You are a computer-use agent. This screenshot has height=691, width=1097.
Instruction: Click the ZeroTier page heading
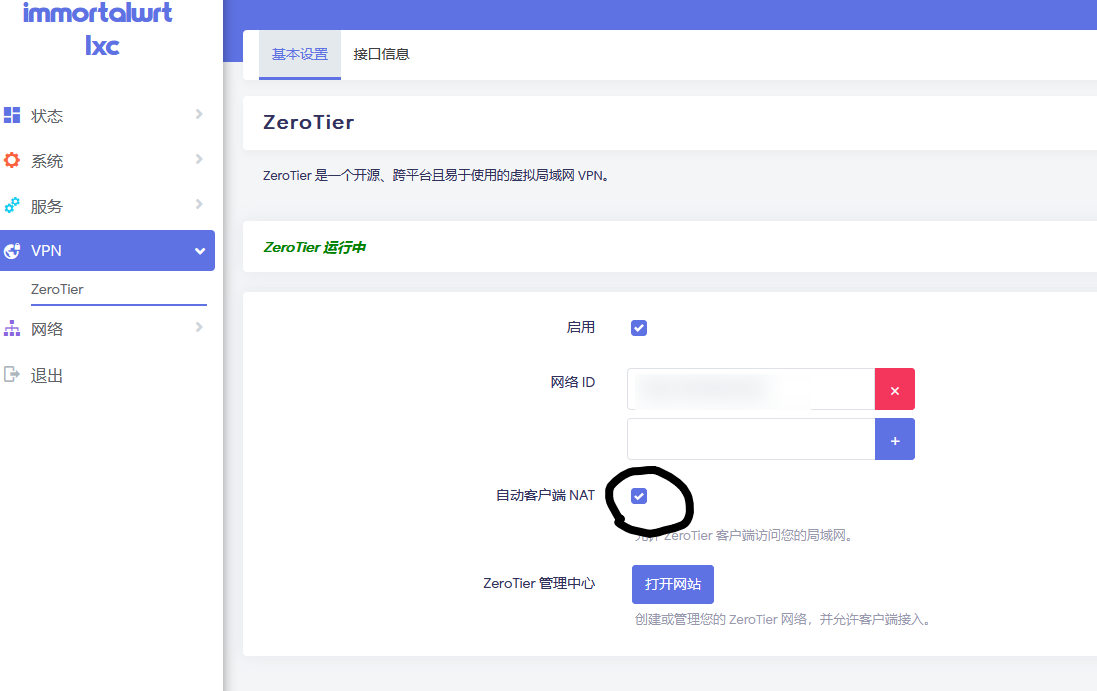309,122
